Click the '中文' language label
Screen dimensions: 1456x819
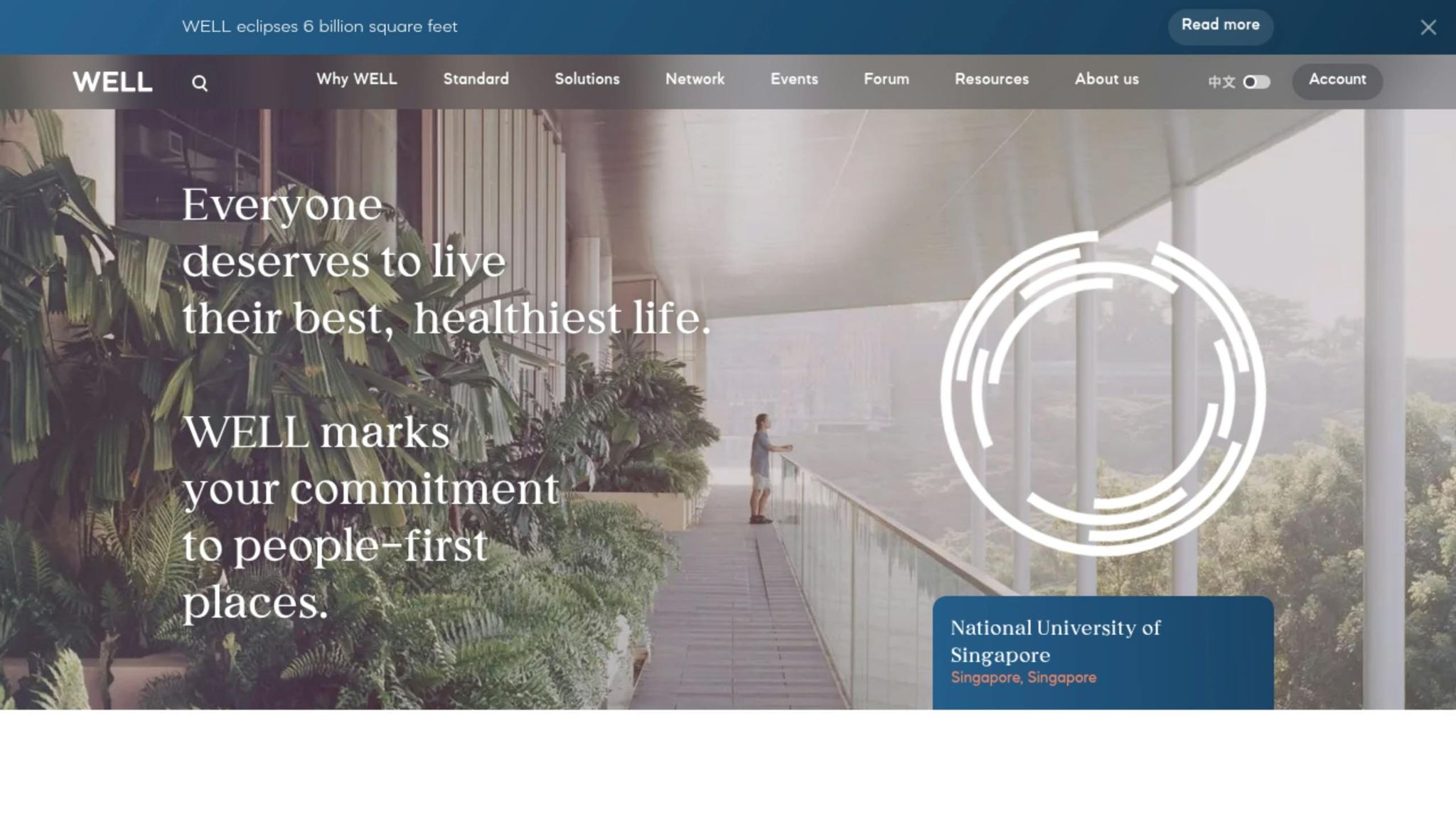(1221, 82)
